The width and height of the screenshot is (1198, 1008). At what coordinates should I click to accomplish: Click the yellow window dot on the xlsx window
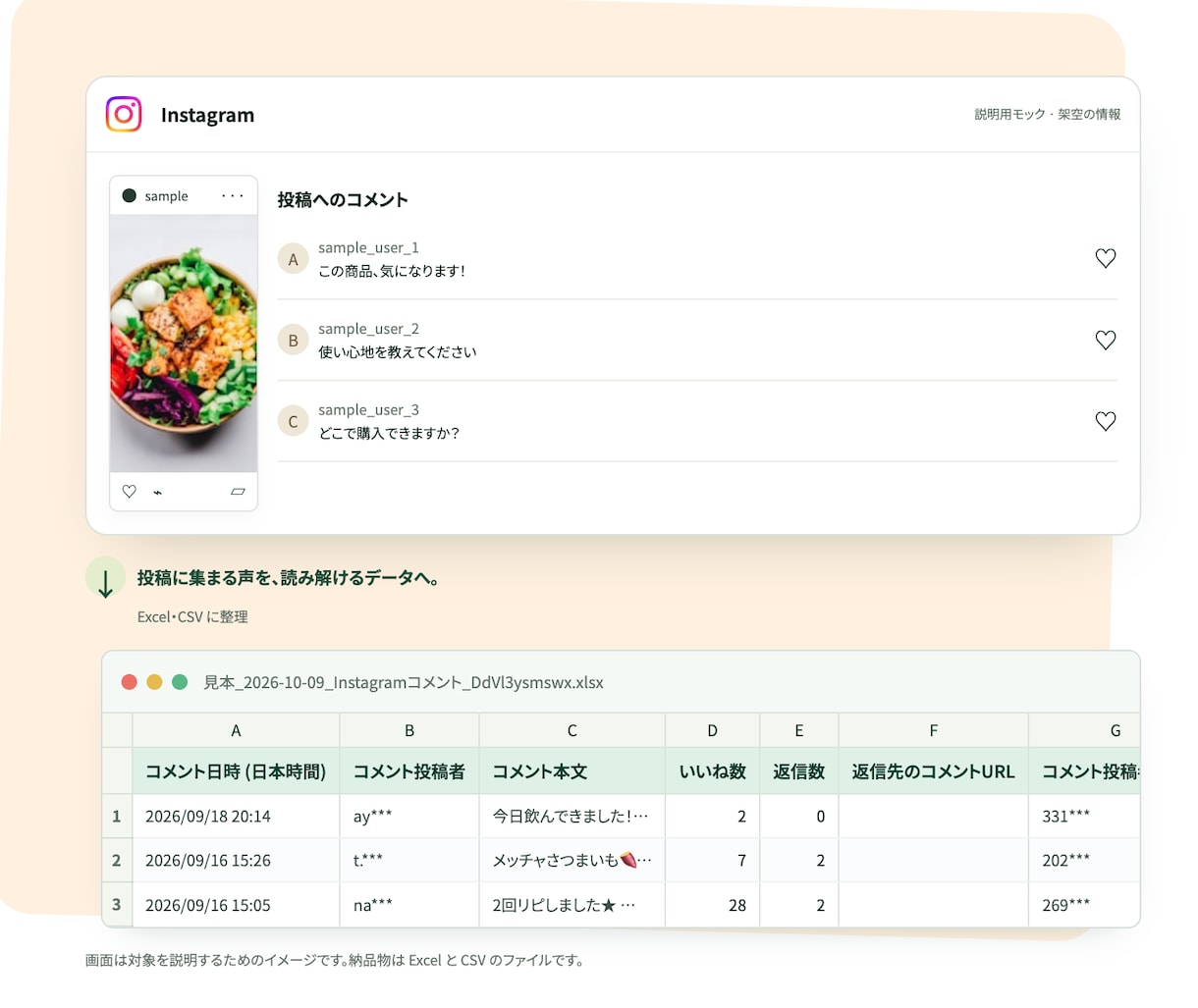[x=154, y=681]
